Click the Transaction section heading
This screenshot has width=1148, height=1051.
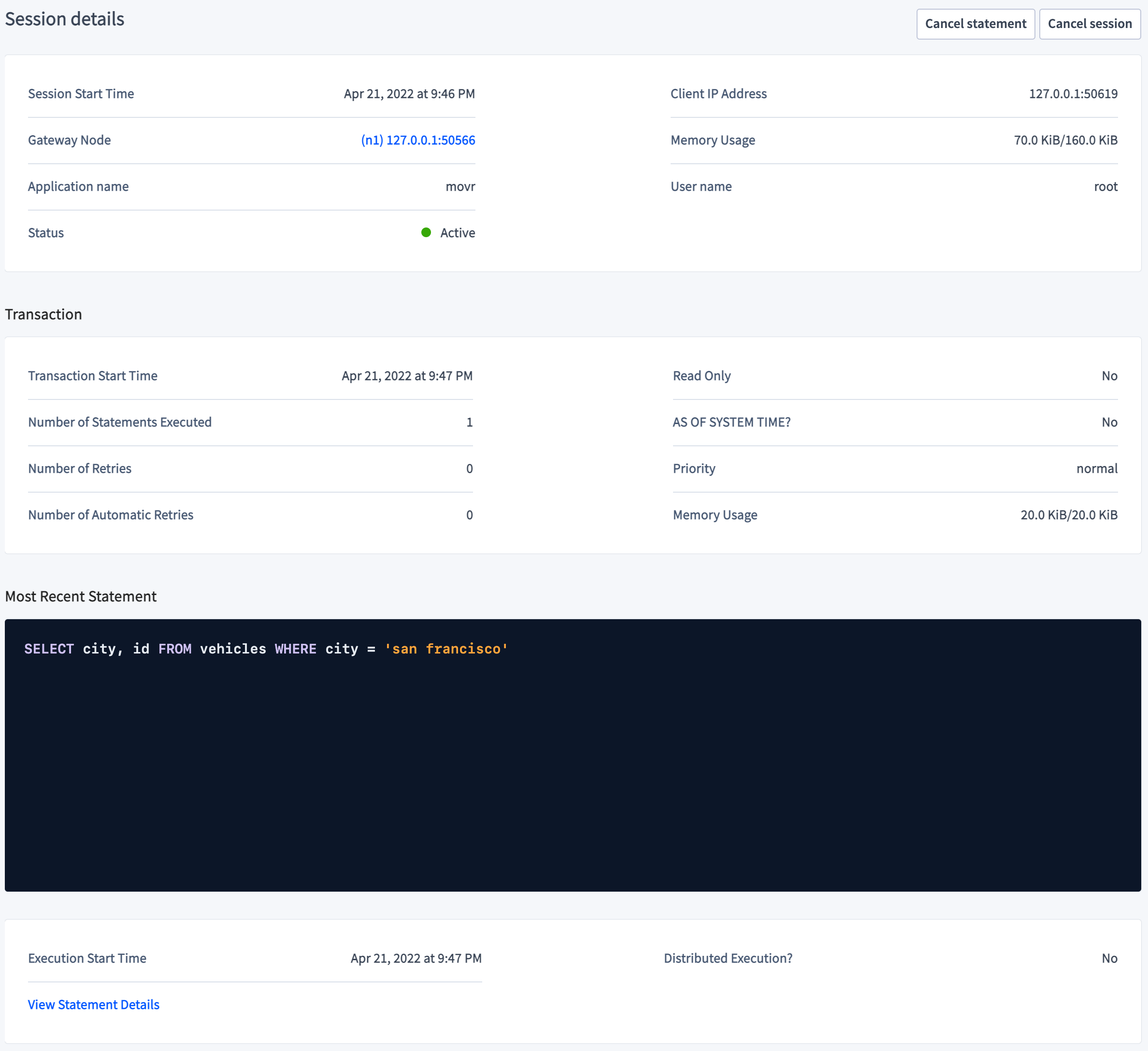tap(43, 313)
